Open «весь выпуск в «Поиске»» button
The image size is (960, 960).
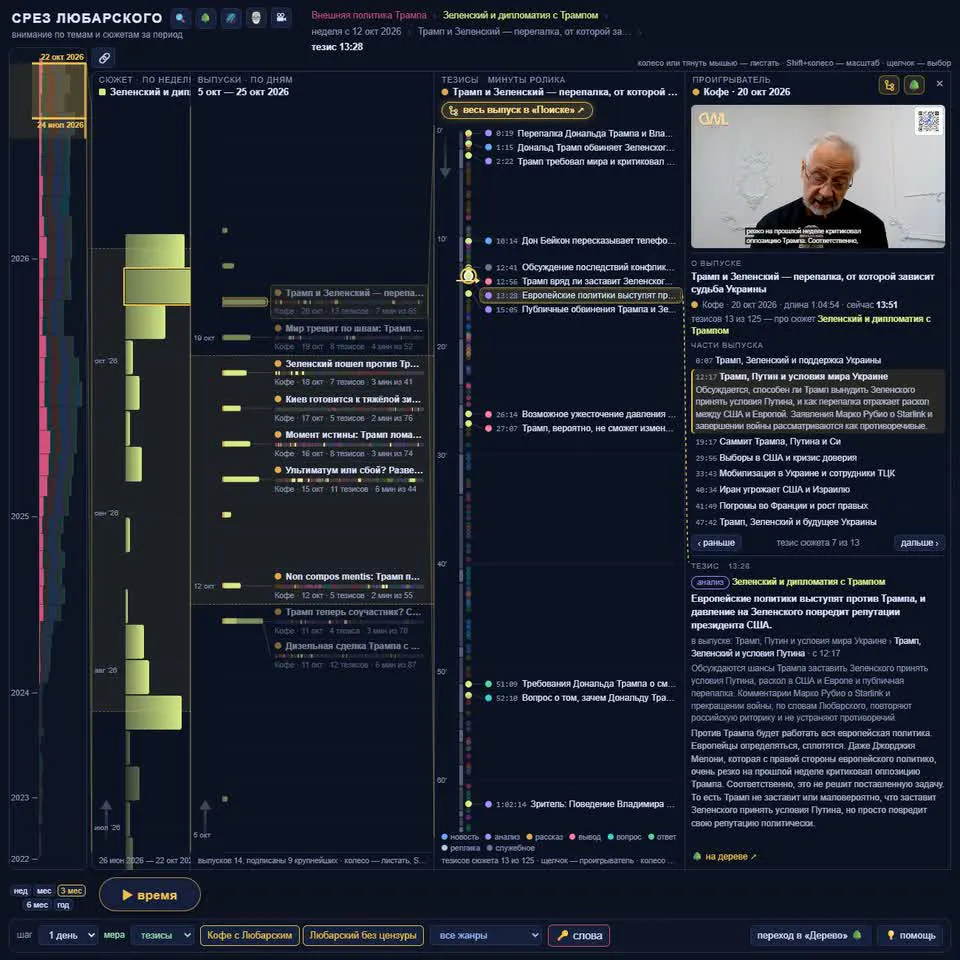point(517,110)
